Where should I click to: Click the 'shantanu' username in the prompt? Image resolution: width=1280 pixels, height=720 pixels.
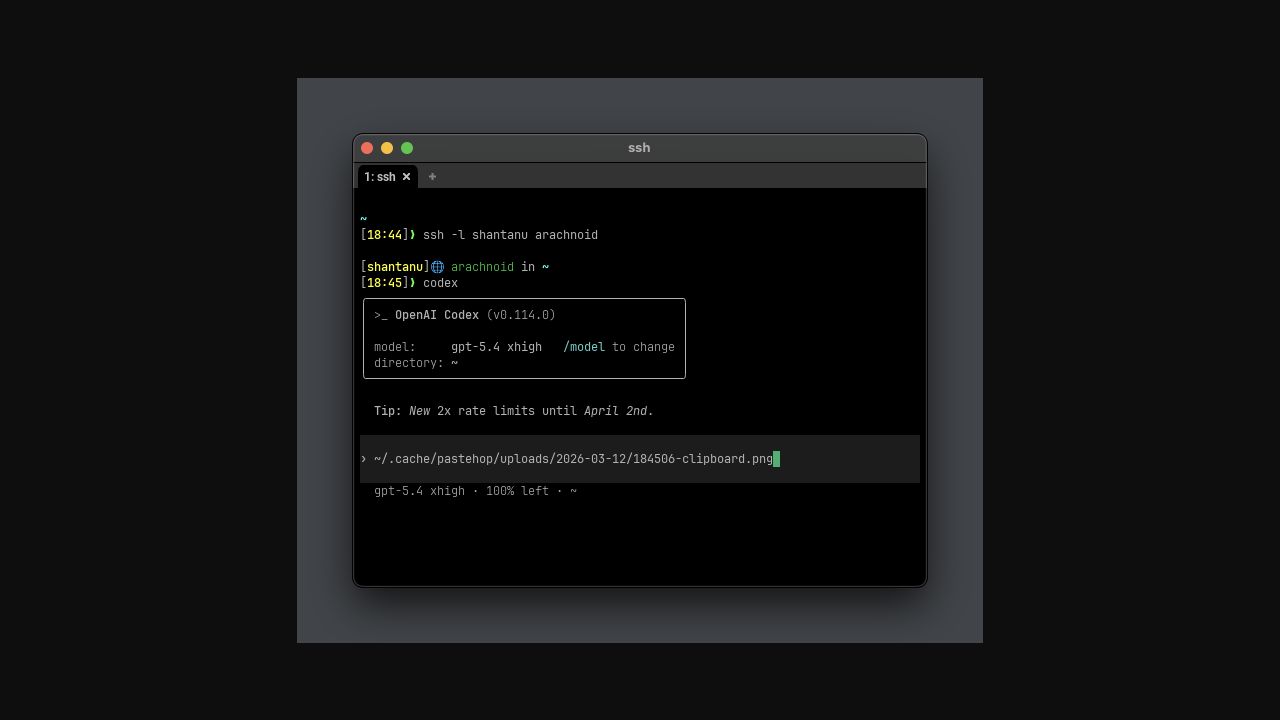pyautogui.click(x=395, y=267)
